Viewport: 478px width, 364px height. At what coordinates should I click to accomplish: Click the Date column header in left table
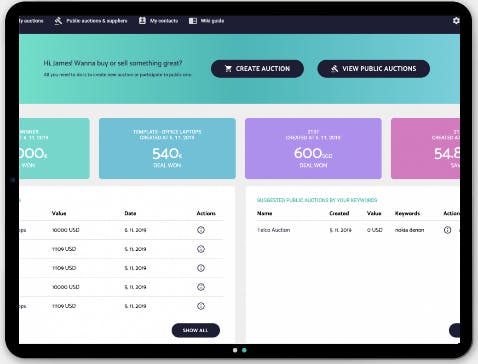pyautogui.click(x=130, y=213)
